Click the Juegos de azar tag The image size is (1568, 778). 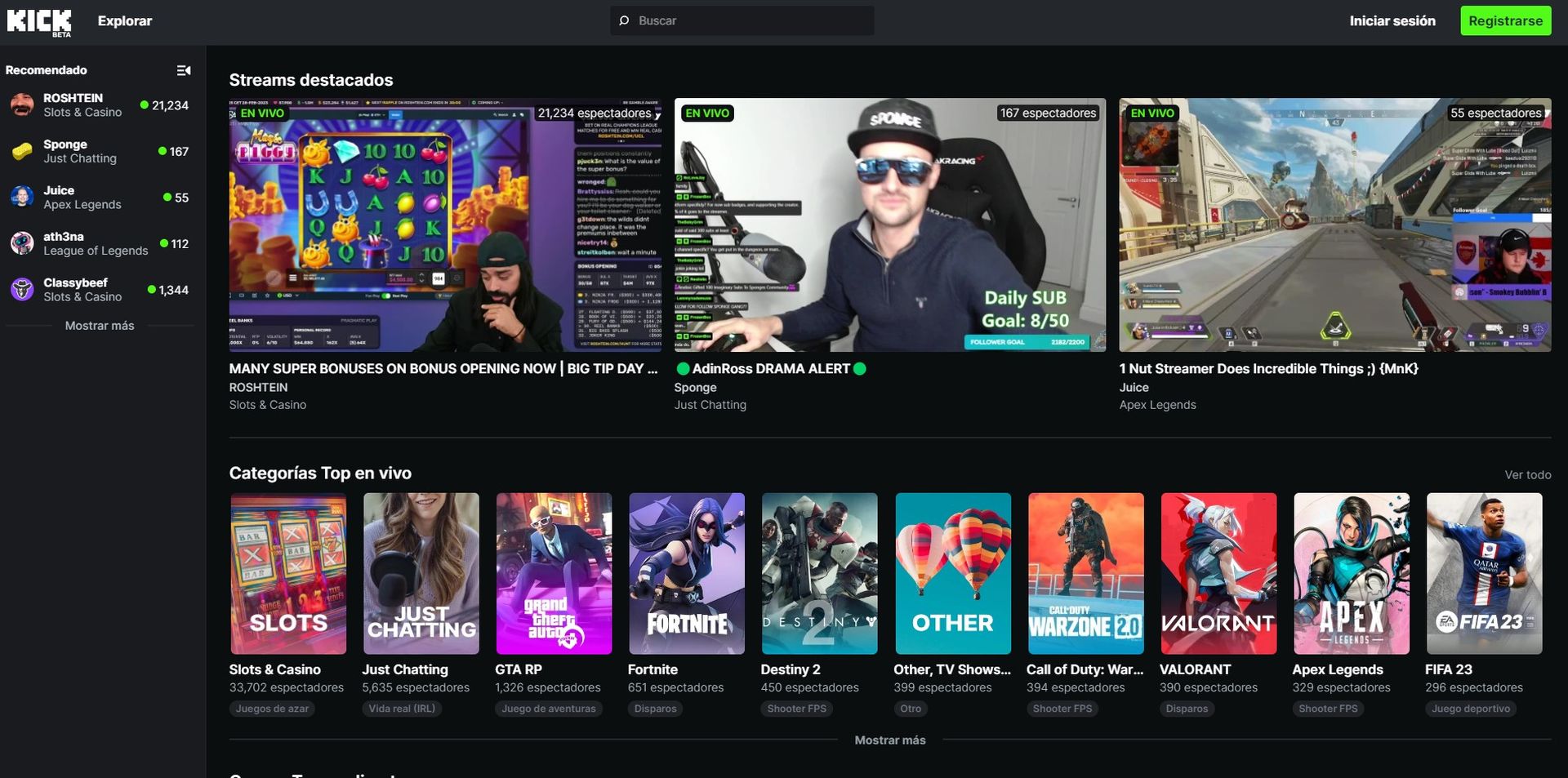click(x=272, y=709)
